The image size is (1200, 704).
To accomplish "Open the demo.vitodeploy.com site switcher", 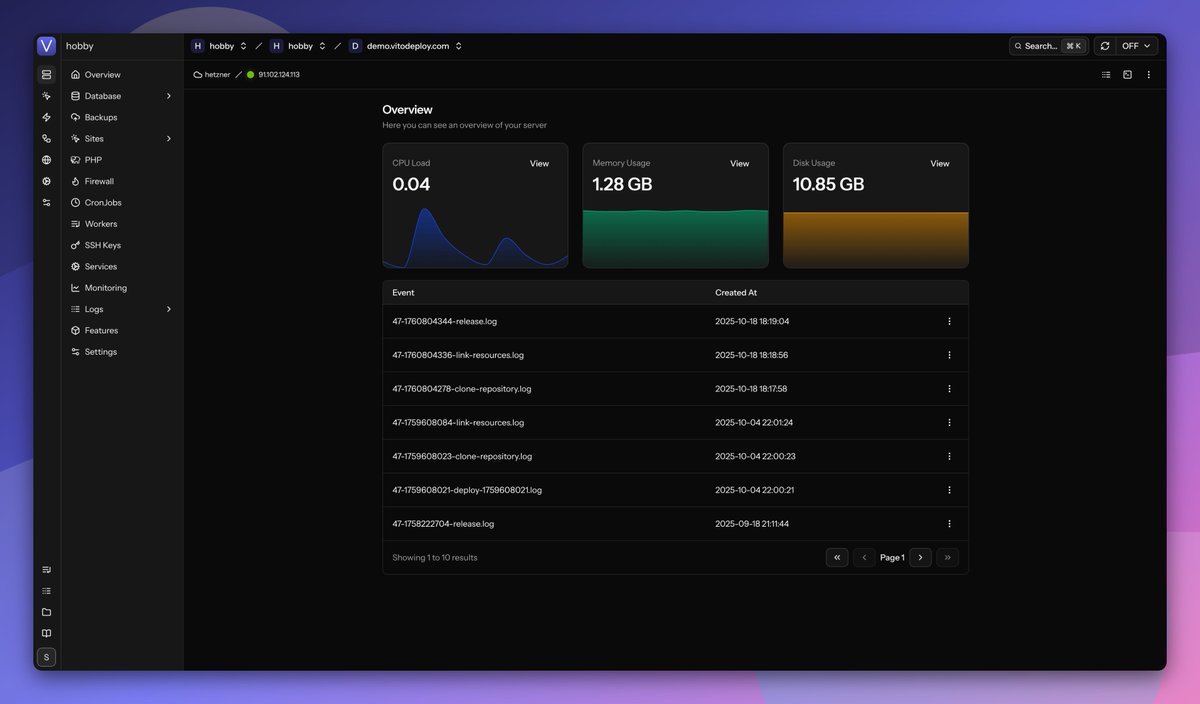I will point(406,46).
